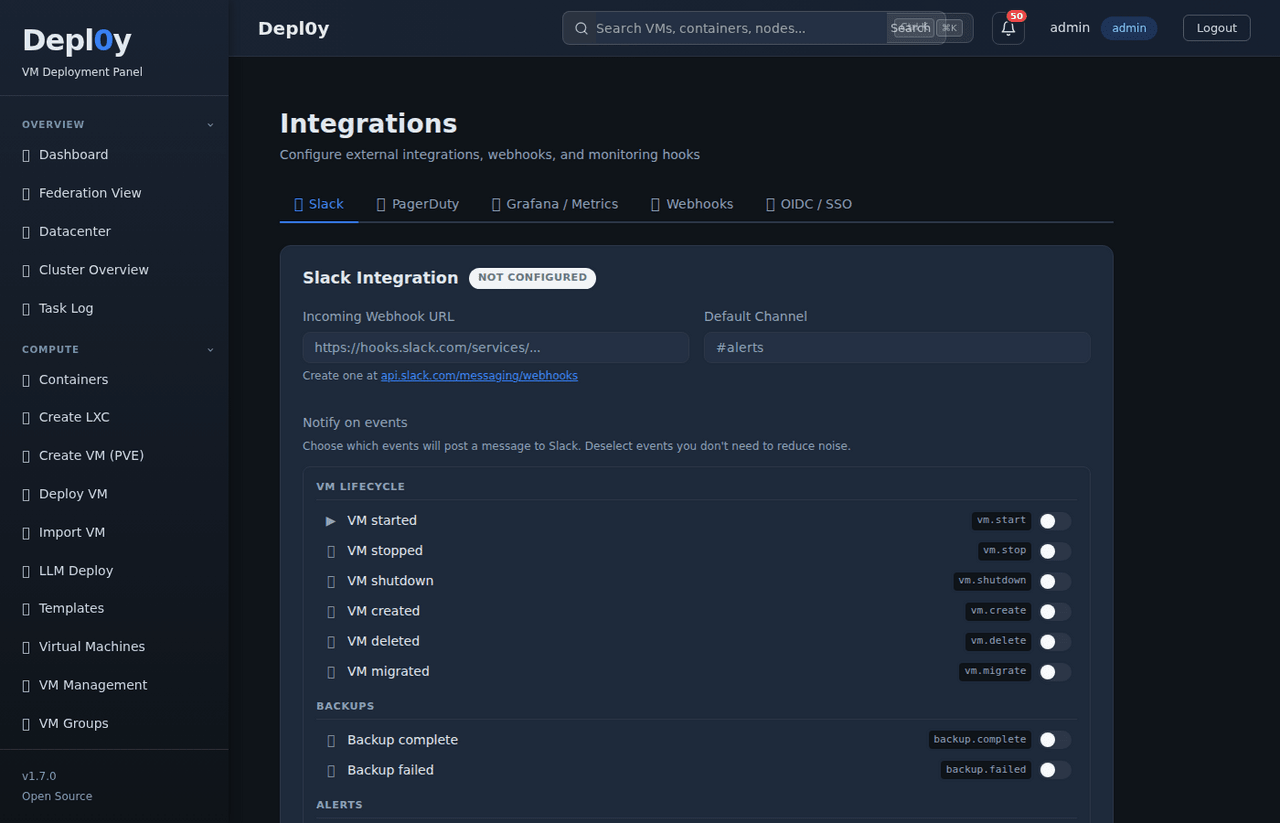Click the LLM Deploy sidebar icon

coord(26,571)
